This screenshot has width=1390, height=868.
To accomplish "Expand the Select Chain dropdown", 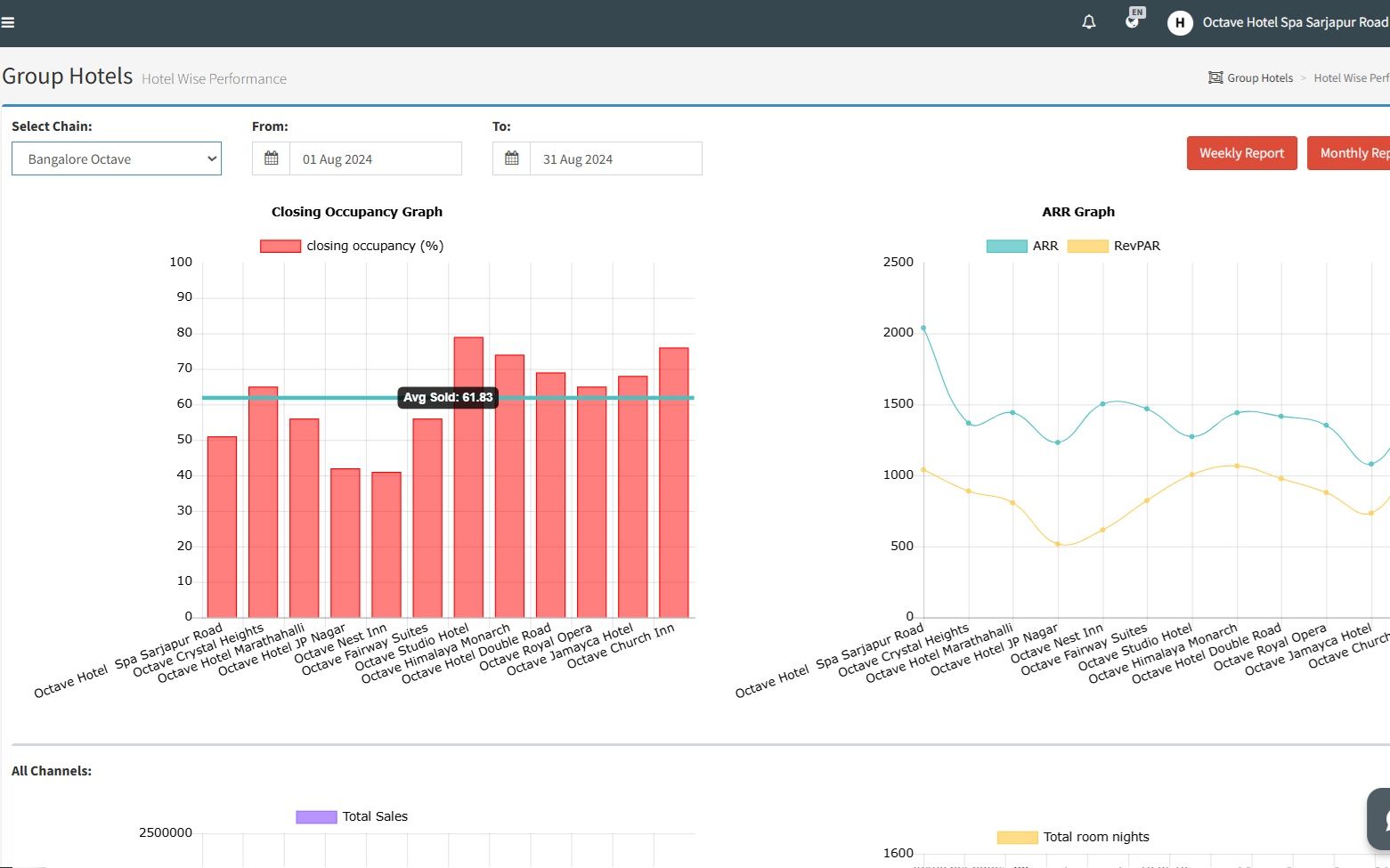I will [117, 158].
